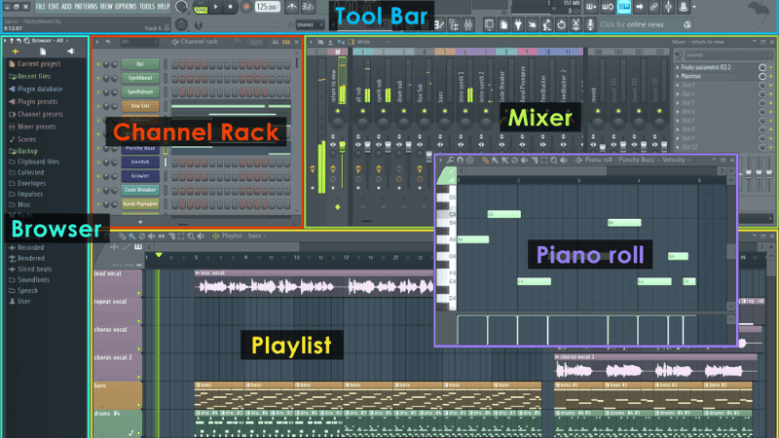Viewport: 779px width, 438px height.
Task: Click the 'Click for online news' link
Action: [630, 24]
